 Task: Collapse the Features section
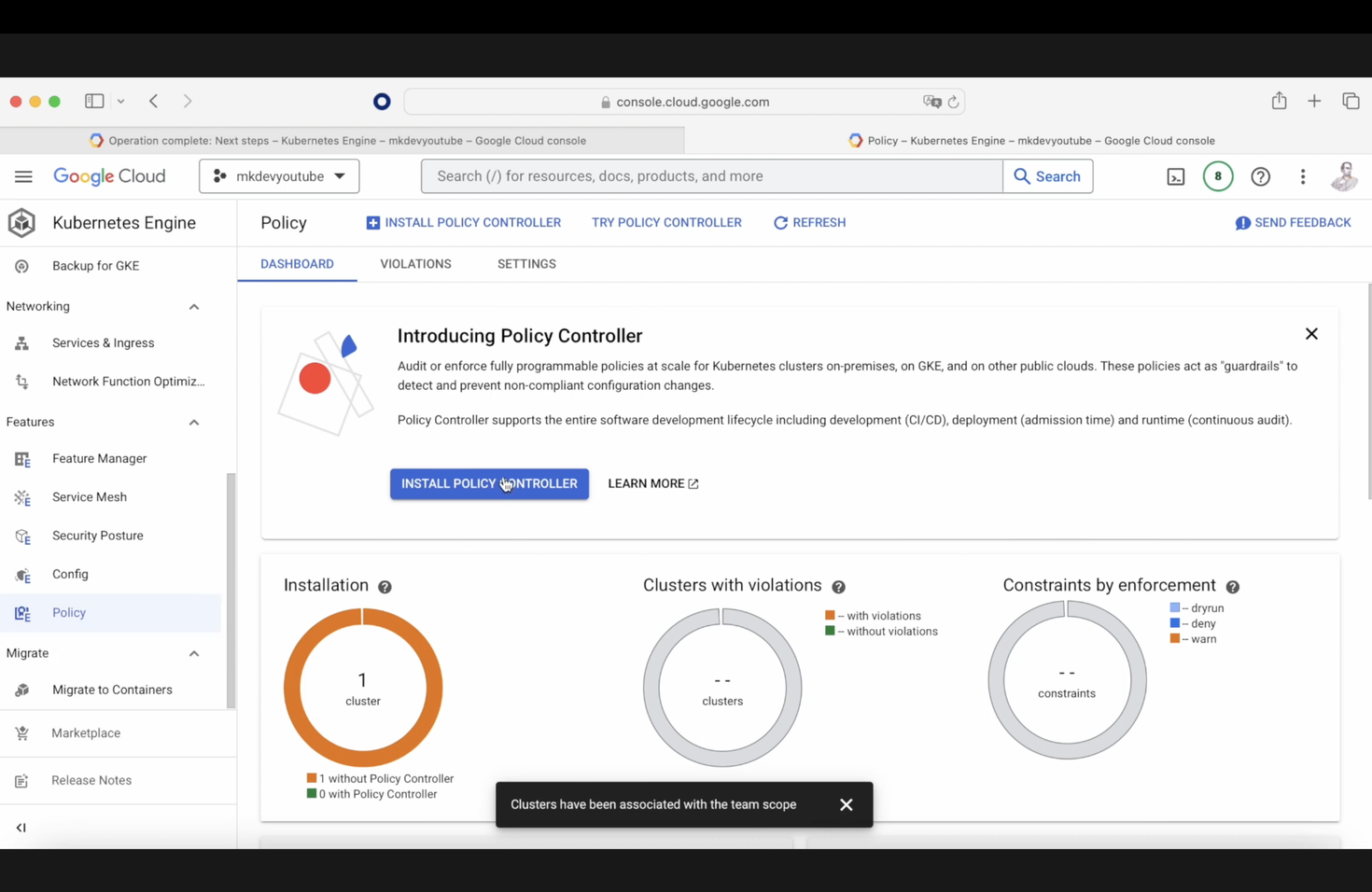(x=194, y=423)
